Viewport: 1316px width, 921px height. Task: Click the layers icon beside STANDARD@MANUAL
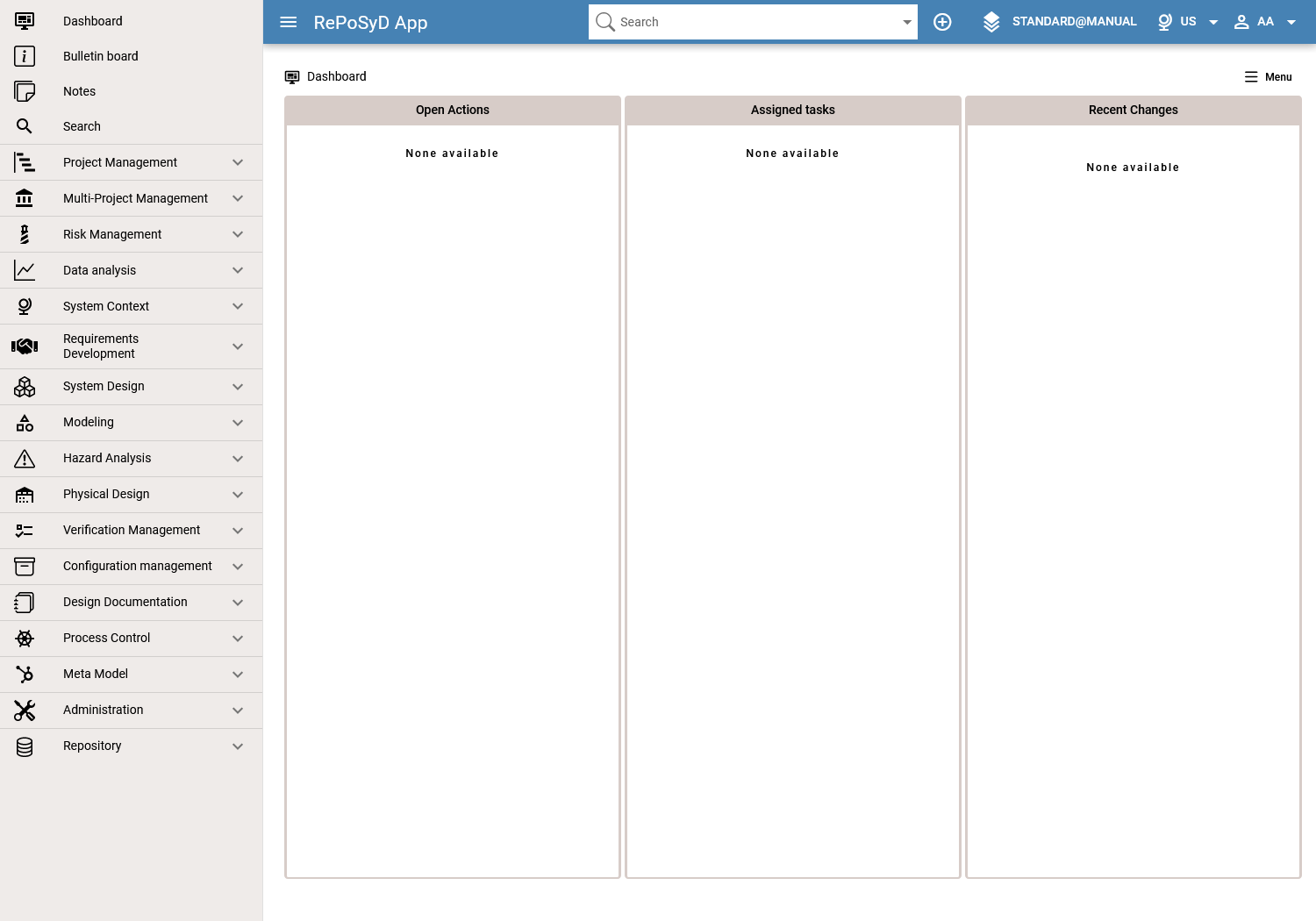tap(991, 22)
